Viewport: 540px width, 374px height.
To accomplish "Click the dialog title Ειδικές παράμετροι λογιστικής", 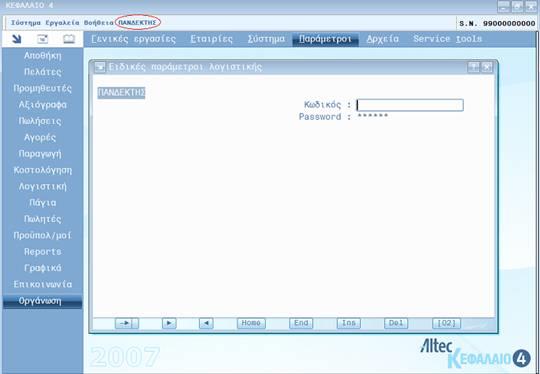I will point(185,67).
